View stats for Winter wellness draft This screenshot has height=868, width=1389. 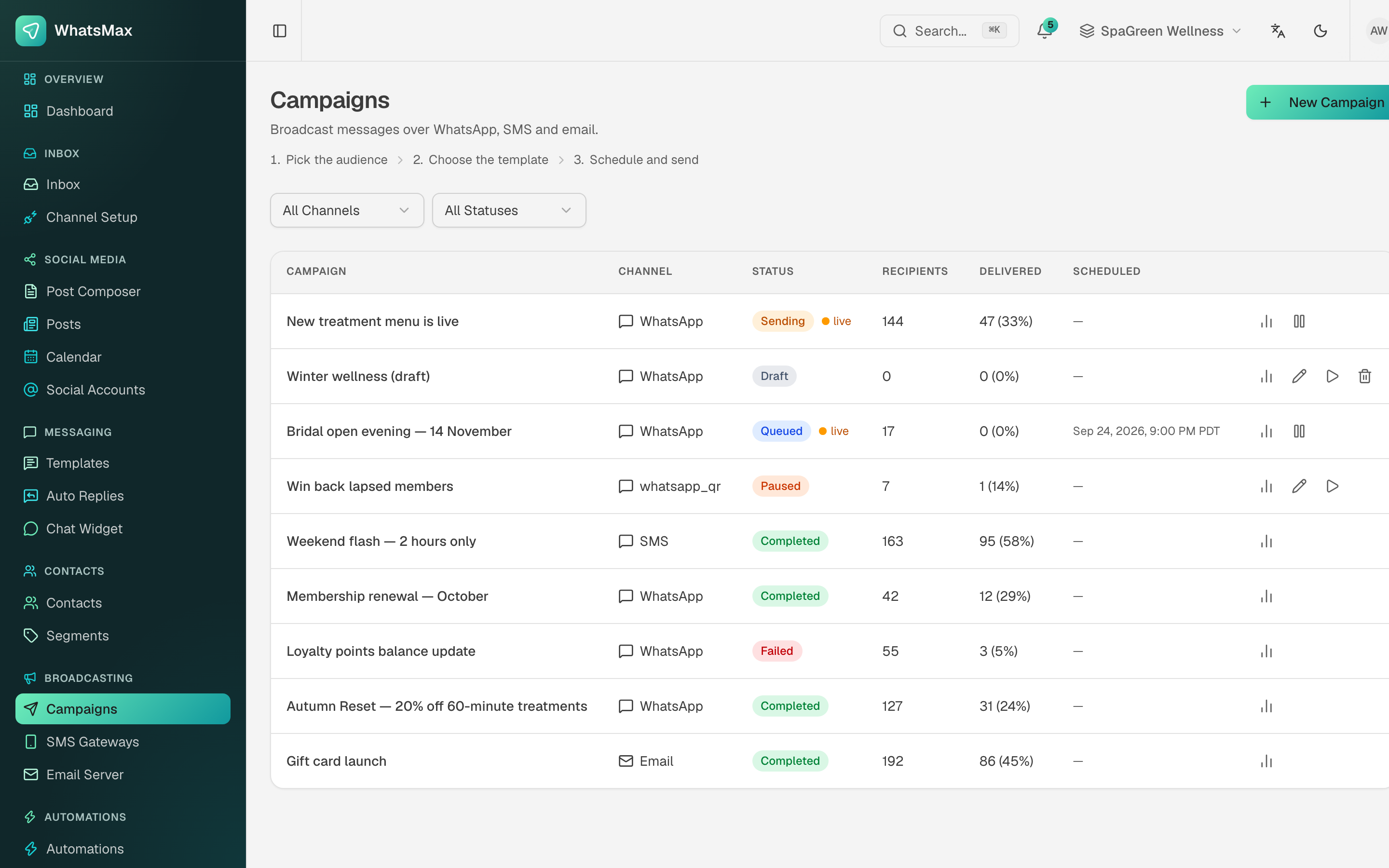point(1266,377)
